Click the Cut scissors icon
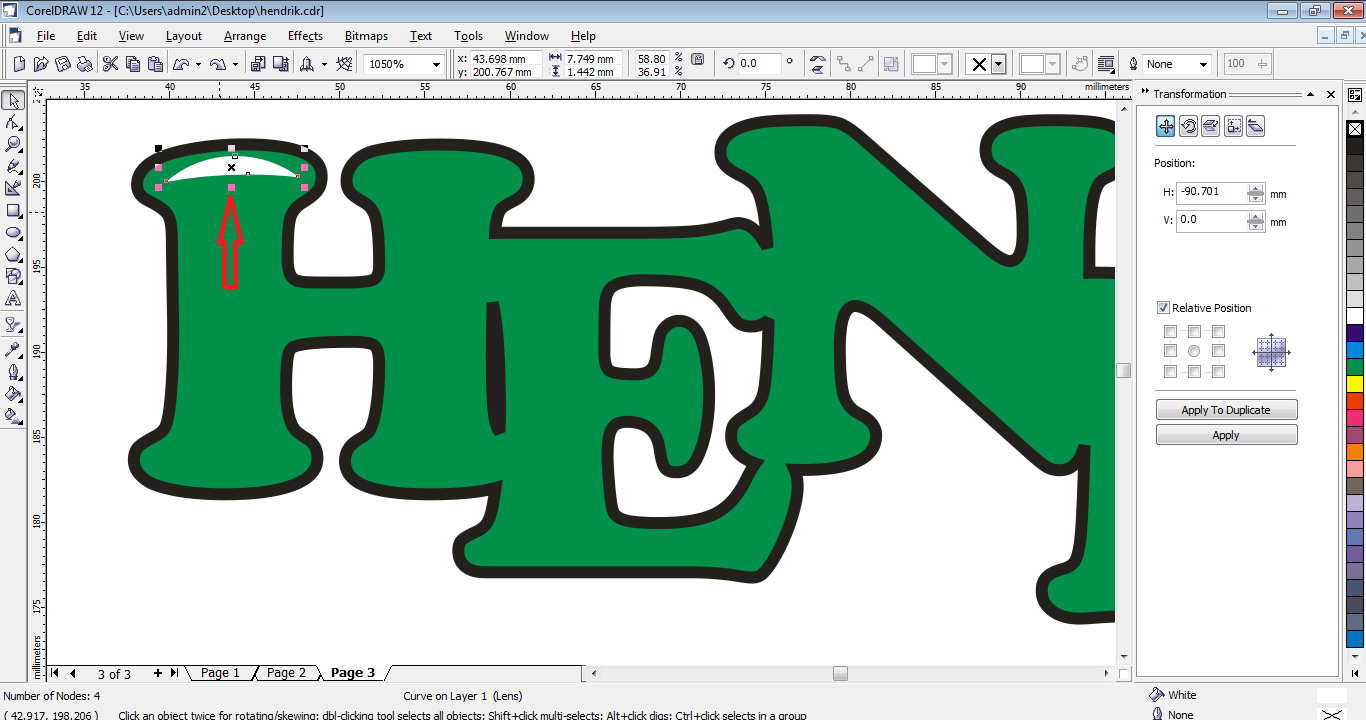This screenshot has height=720, width=1366. [111, 64]
